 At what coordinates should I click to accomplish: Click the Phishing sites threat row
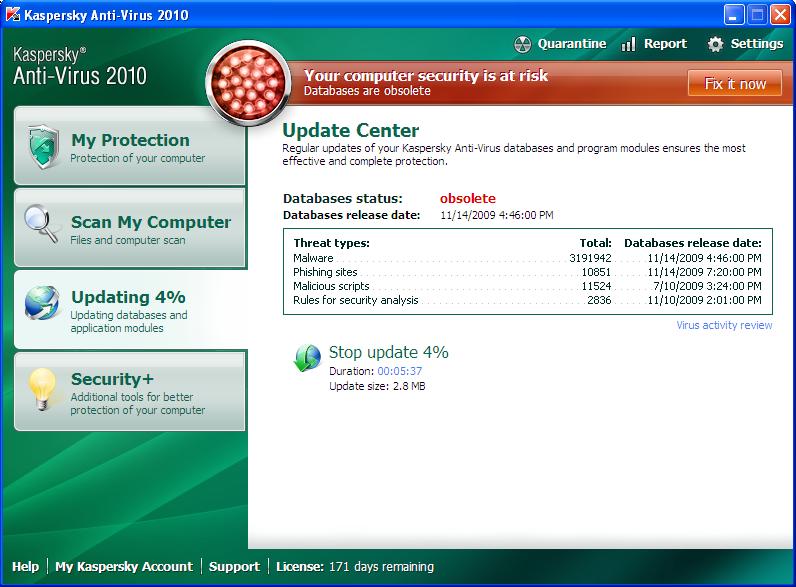click(x=527, y=272)
